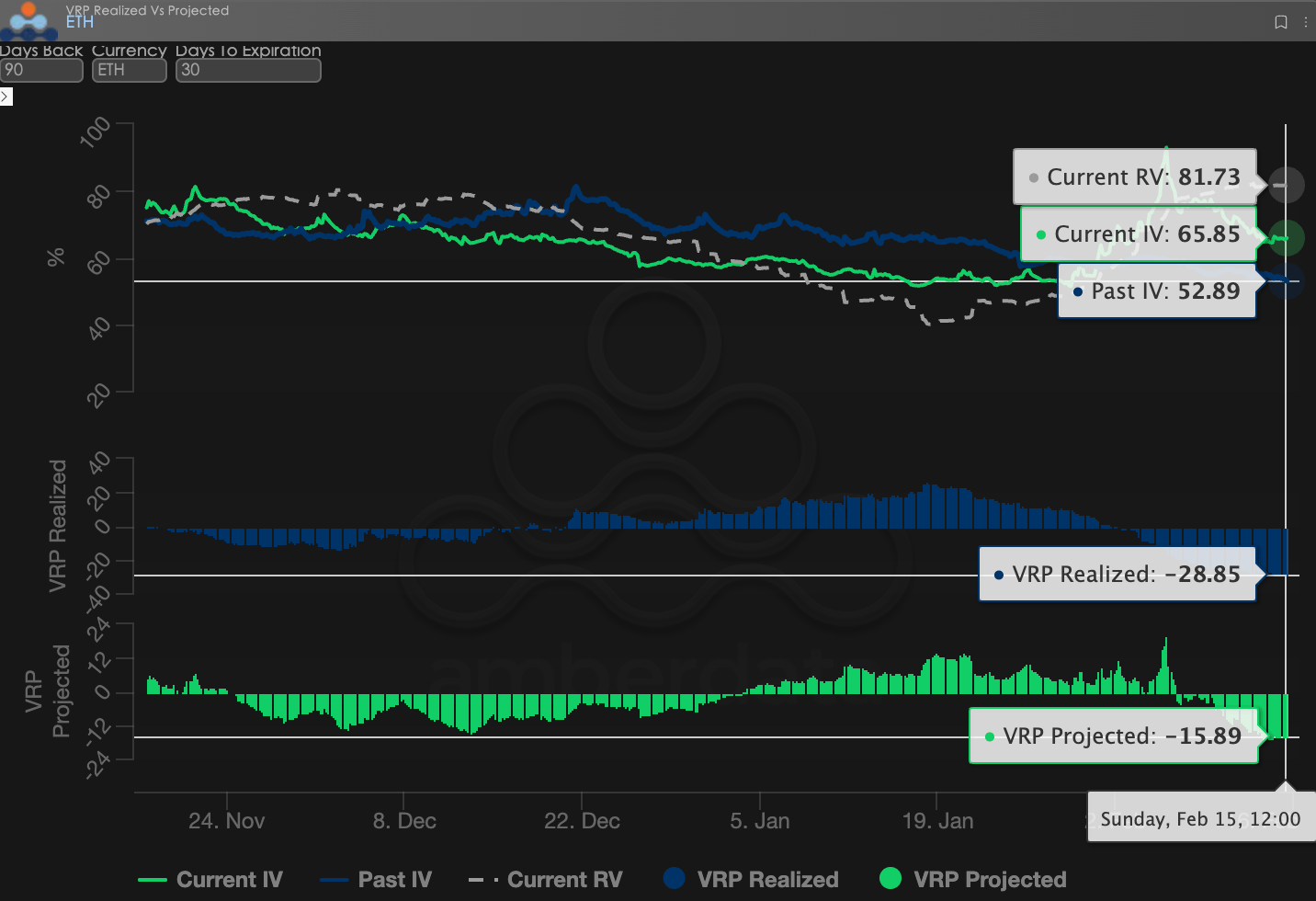
Task: Click the blue Past IV marker circle
Action: pos(1286,280)
